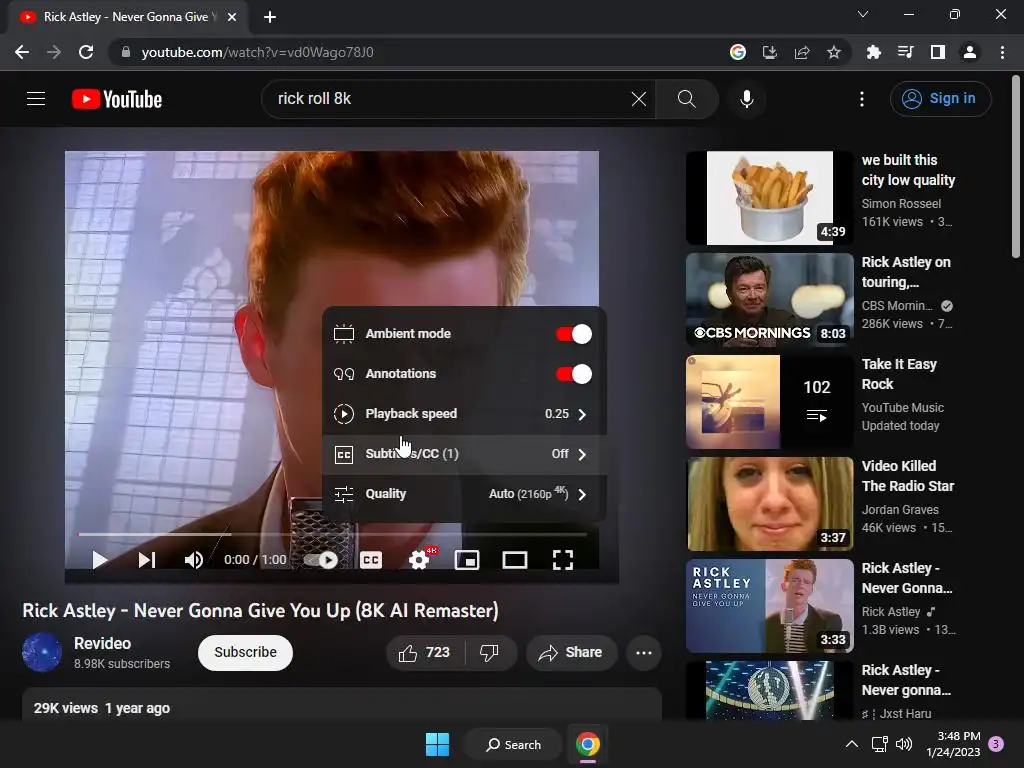This screenshot has width=1024, height=768.
Task: Toggle the autoplay switch in player
Action: coord(321,560)
